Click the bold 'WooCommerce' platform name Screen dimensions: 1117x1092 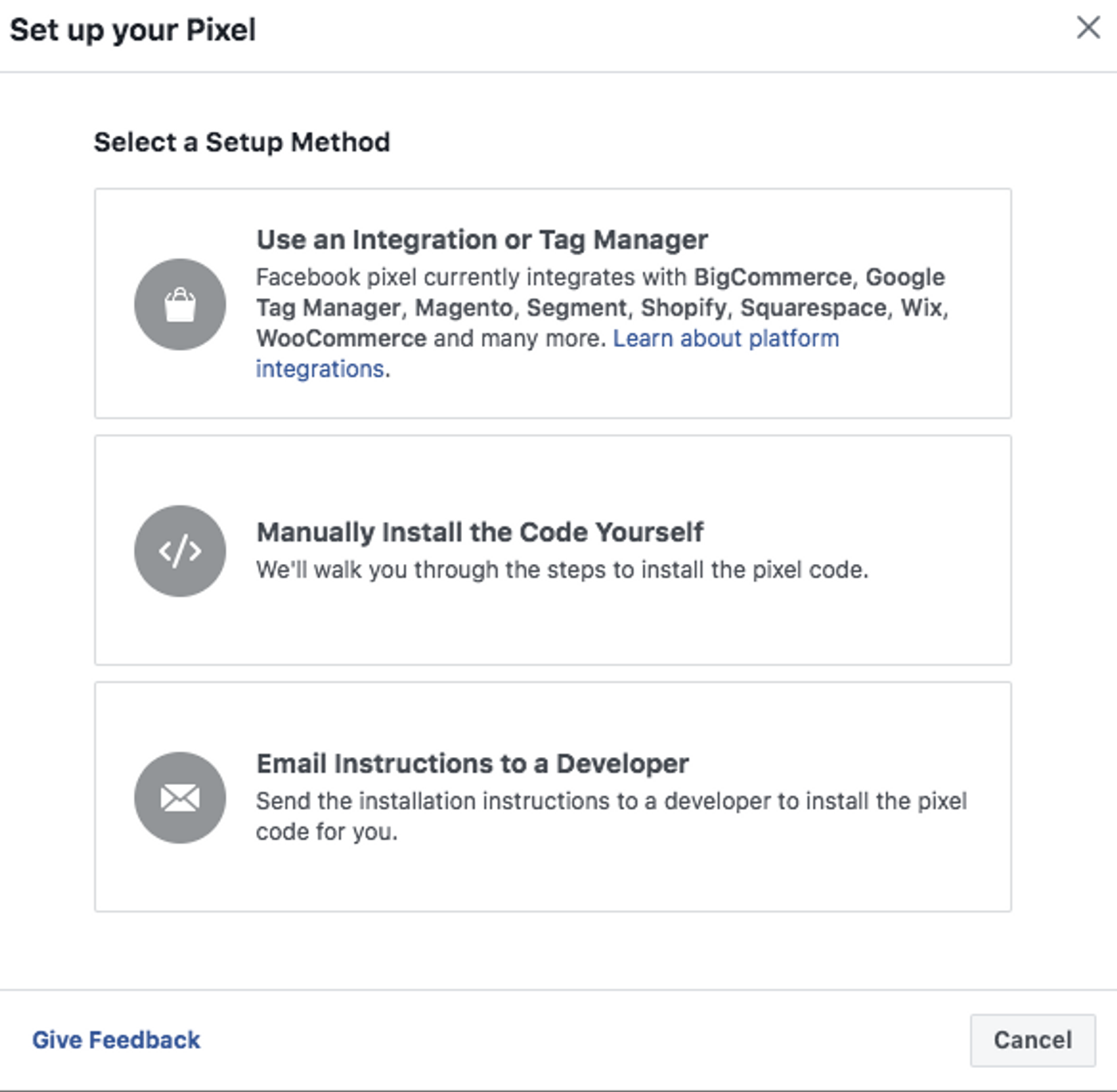tap(341, 338)
